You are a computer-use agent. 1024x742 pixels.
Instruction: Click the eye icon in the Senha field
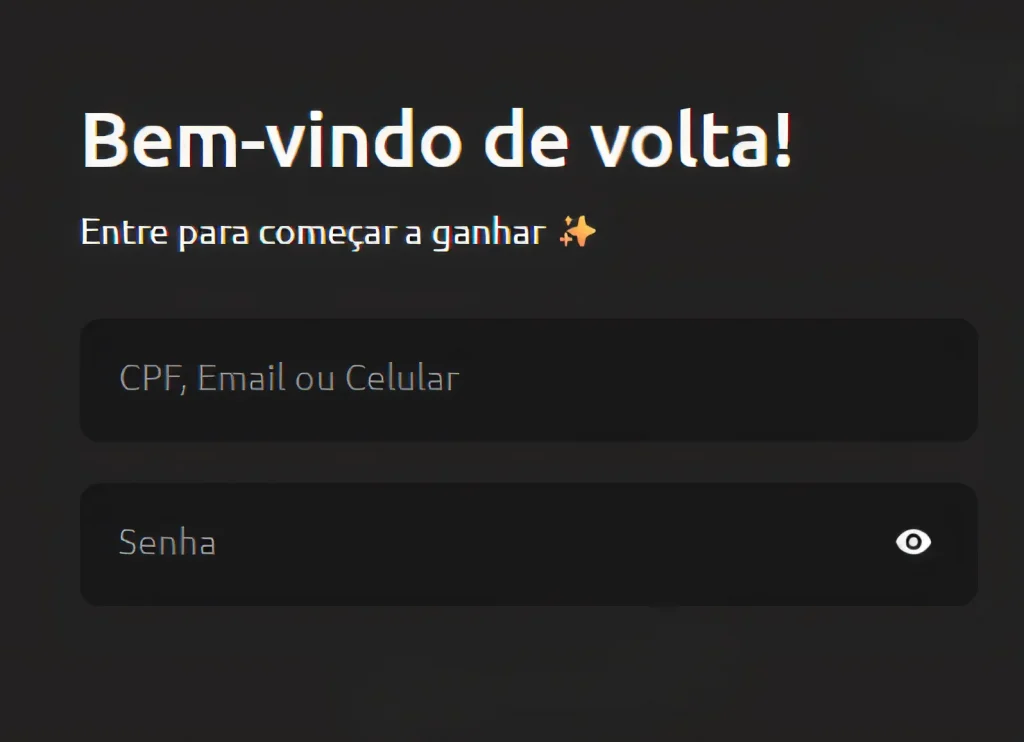[x=913, y=542]
